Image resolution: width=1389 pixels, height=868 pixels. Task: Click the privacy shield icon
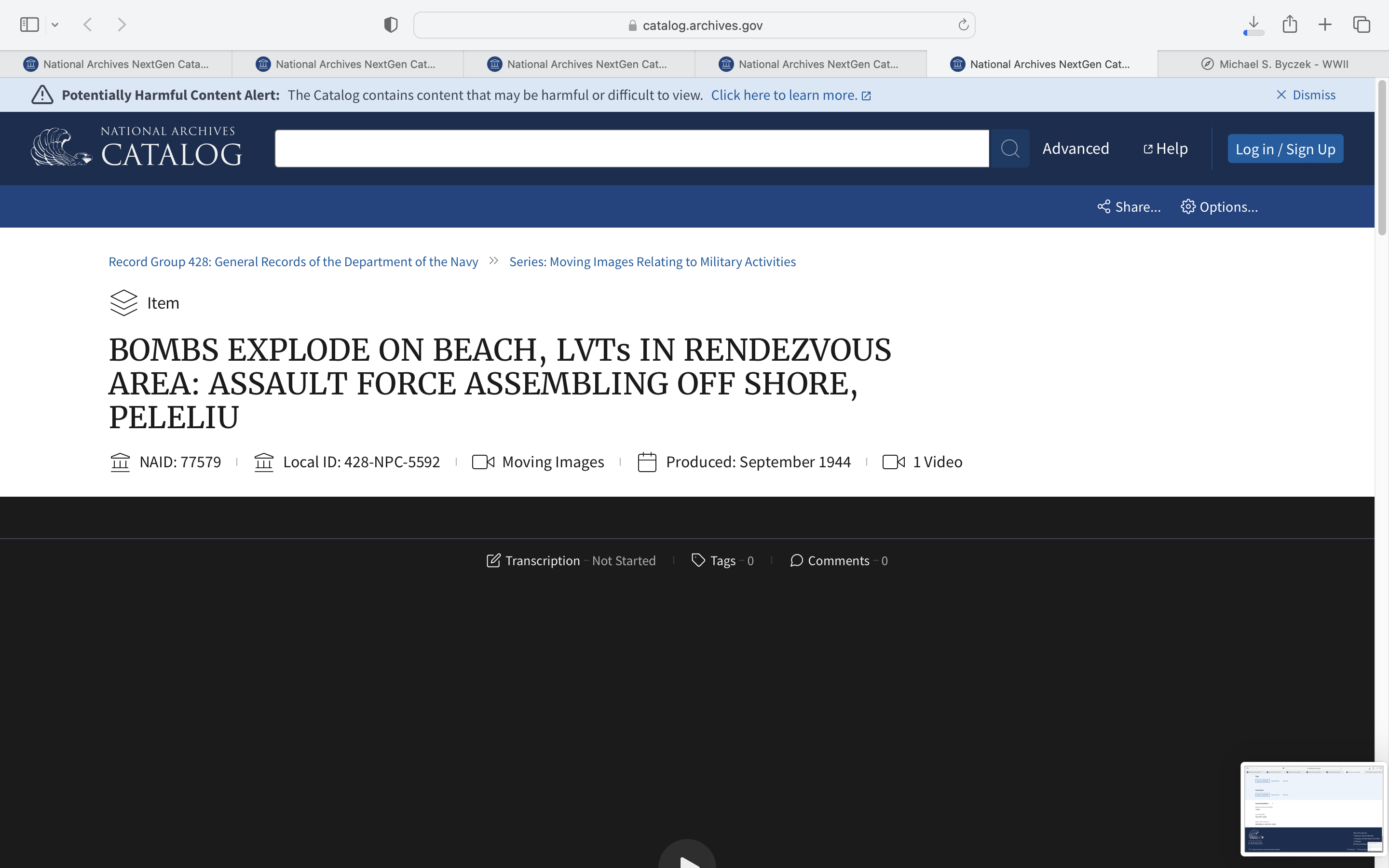pyautogui.click(x=391, y=25)
